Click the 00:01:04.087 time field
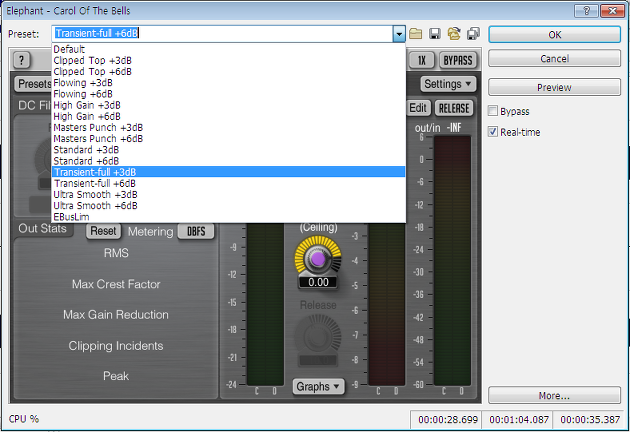This screenshot has height=432, width=630. 519,420
